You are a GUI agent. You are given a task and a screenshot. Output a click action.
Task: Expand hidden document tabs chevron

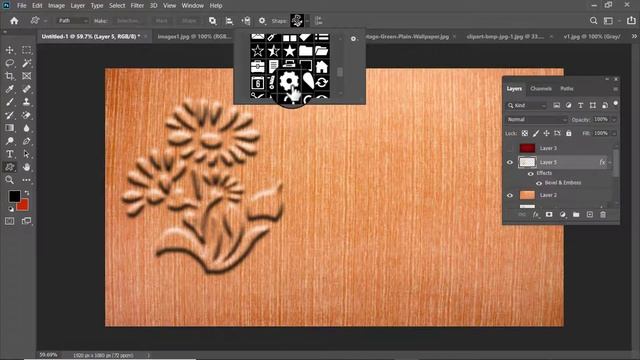click(x=634, y=36)
